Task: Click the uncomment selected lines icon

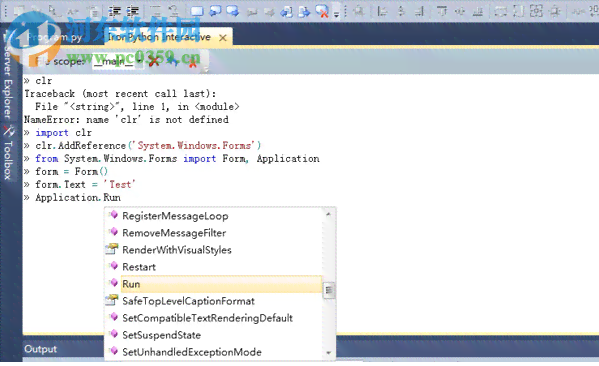Action: coord(173,11)
